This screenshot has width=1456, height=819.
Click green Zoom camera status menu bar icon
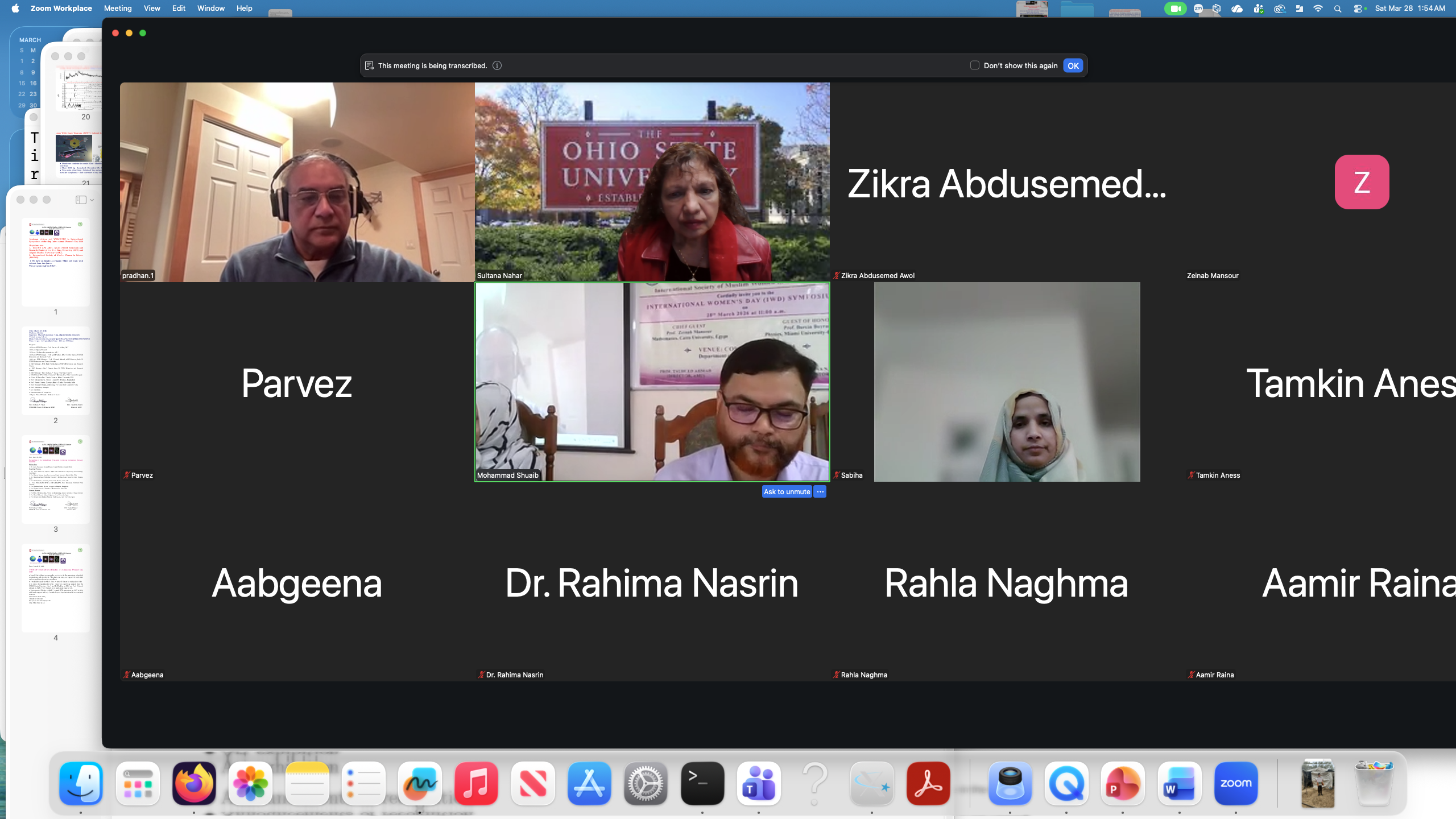coord(1175,9)
